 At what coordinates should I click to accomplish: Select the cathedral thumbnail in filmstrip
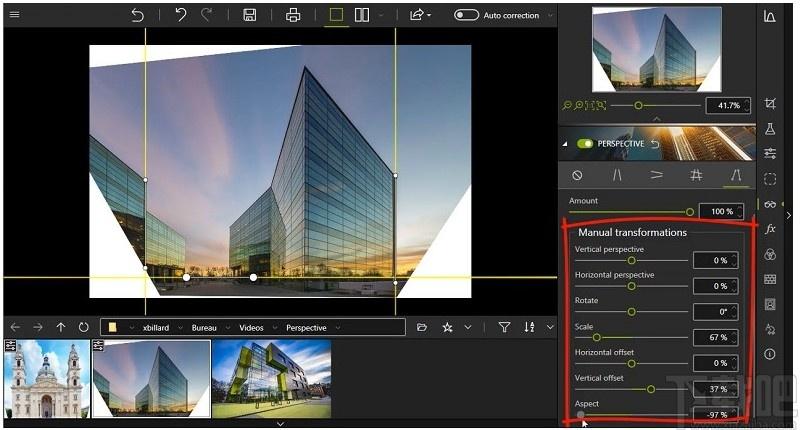pos(47,378)
